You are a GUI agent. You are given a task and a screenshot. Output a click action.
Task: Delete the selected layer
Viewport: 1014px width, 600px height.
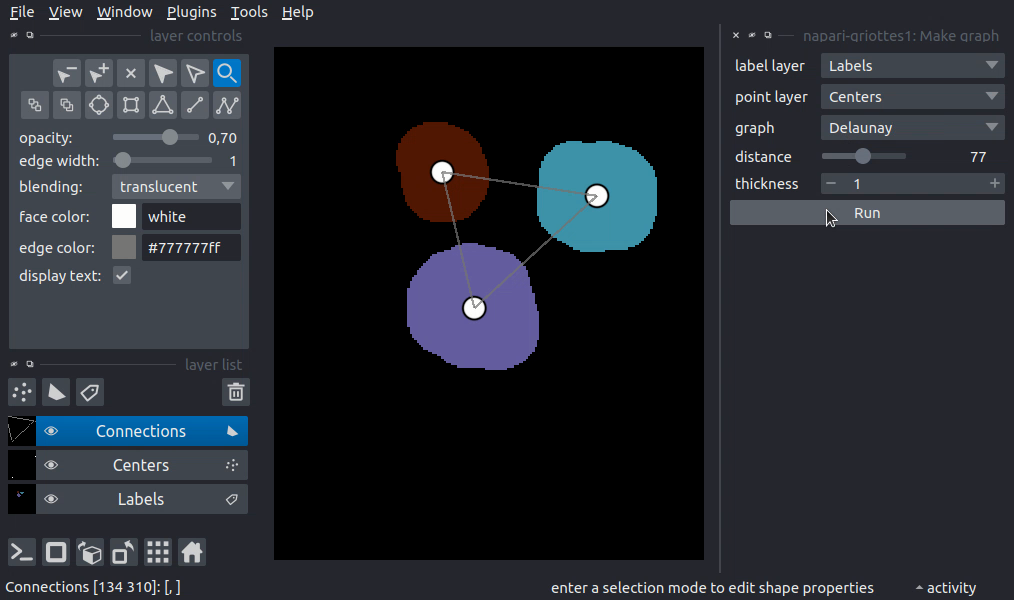235,392
